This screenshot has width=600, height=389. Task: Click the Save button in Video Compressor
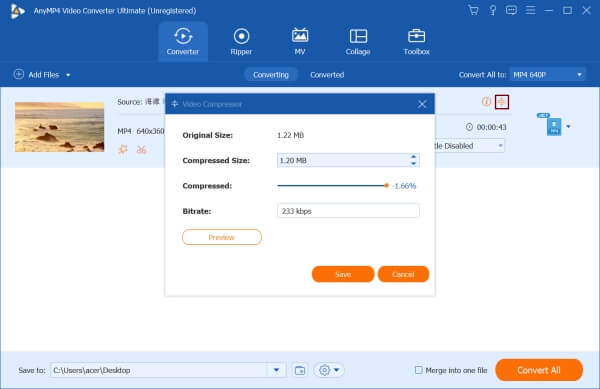click(x=343, y=274)
